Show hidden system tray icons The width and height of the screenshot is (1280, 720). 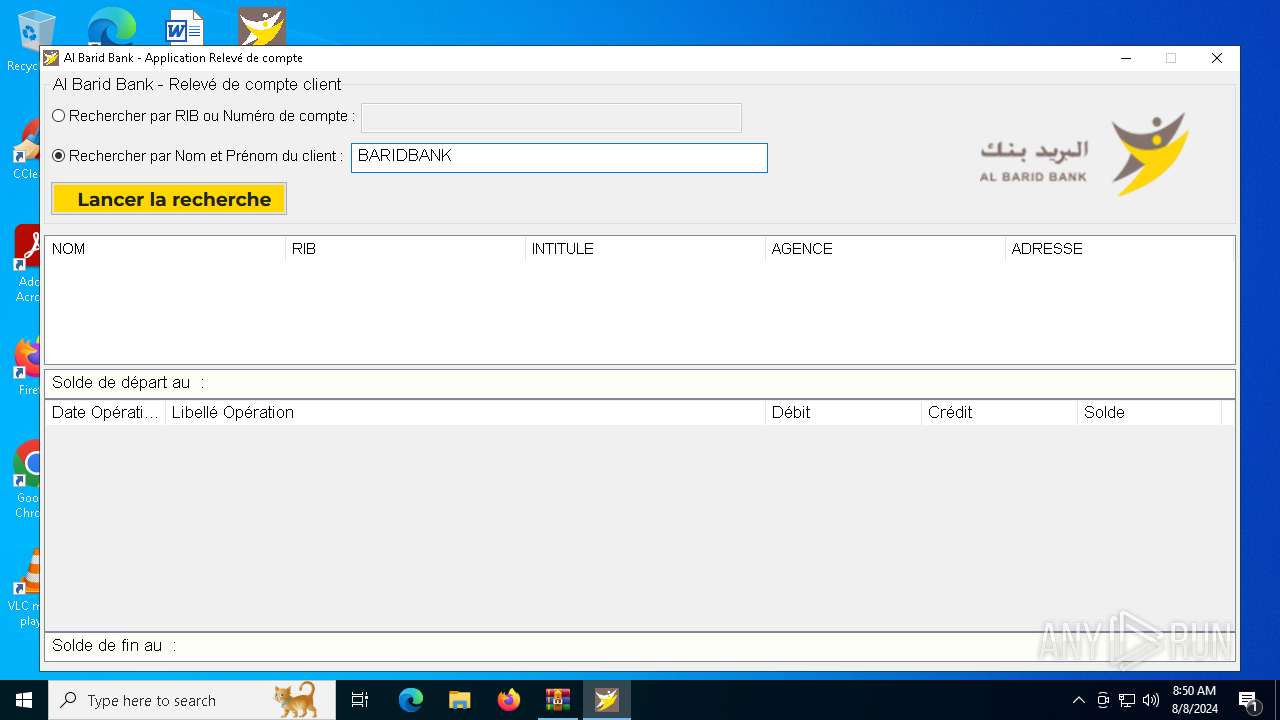[x=1079, y=700]
